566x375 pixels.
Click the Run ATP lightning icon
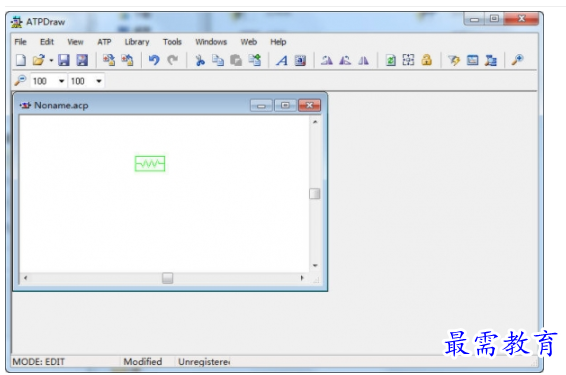pos(454,60)
